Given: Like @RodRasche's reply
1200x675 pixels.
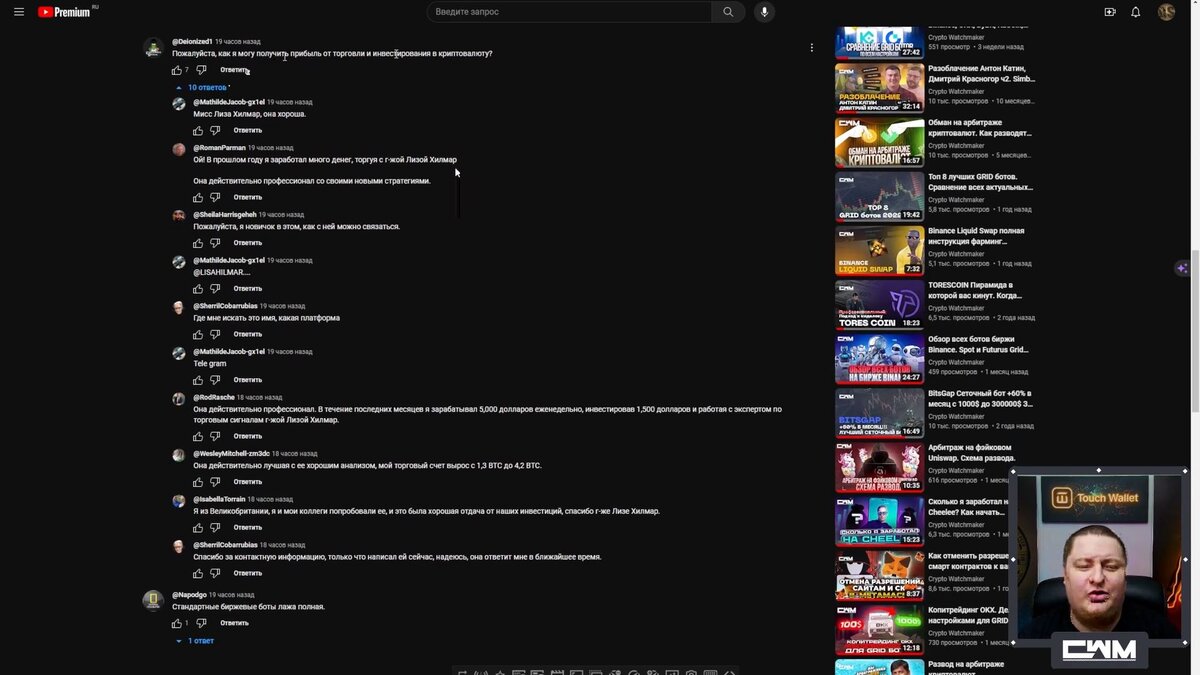Looking at the screenshot, I should 198,436.
